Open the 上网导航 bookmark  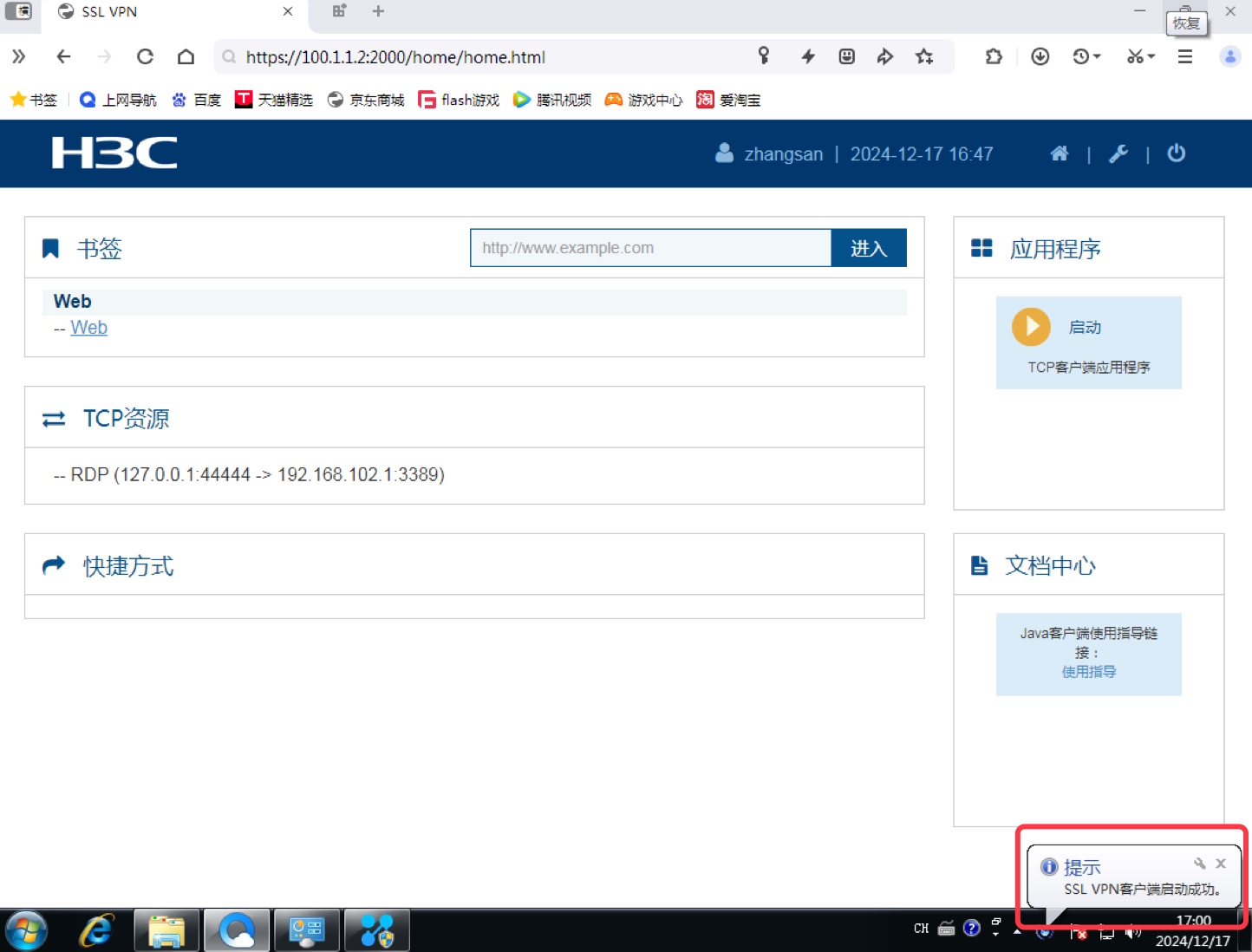[118, 100]
